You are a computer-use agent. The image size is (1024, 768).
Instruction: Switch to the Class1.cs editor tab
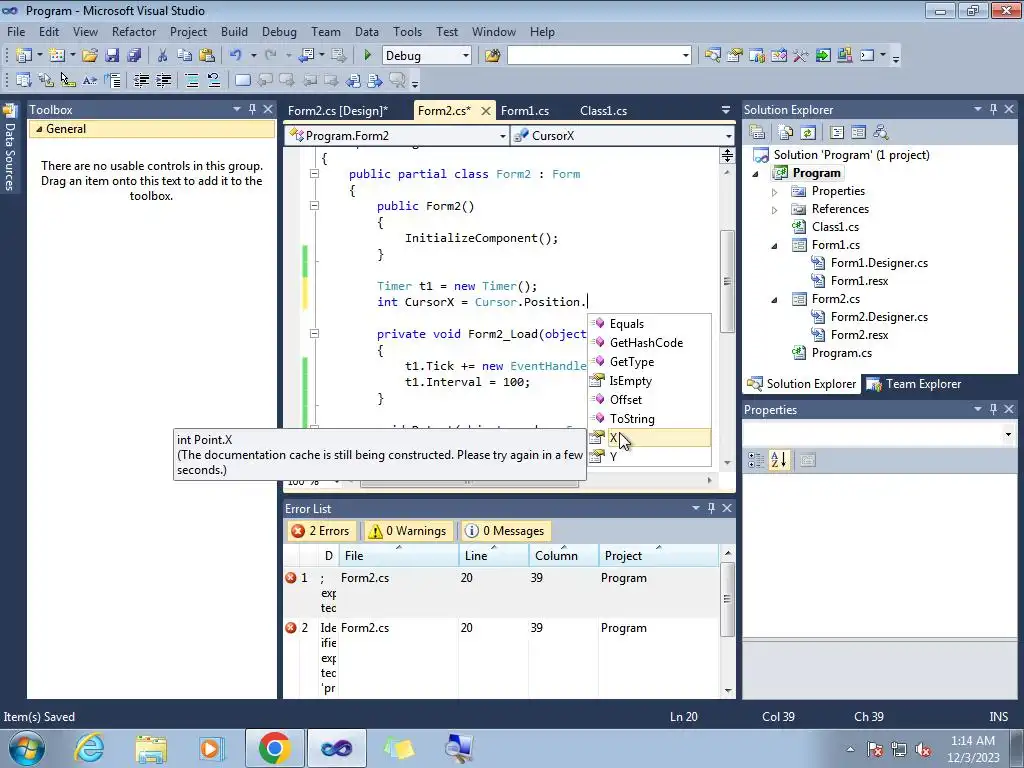[603, 110]
